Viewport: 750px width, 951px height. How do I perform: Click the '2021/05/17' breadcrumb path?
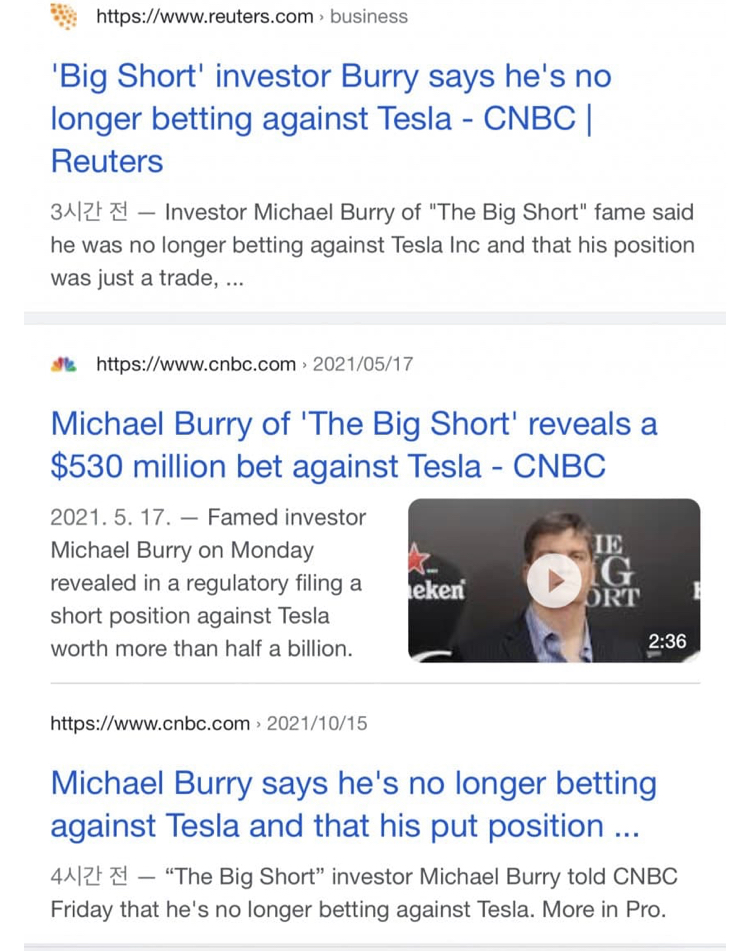pos(362,364)
